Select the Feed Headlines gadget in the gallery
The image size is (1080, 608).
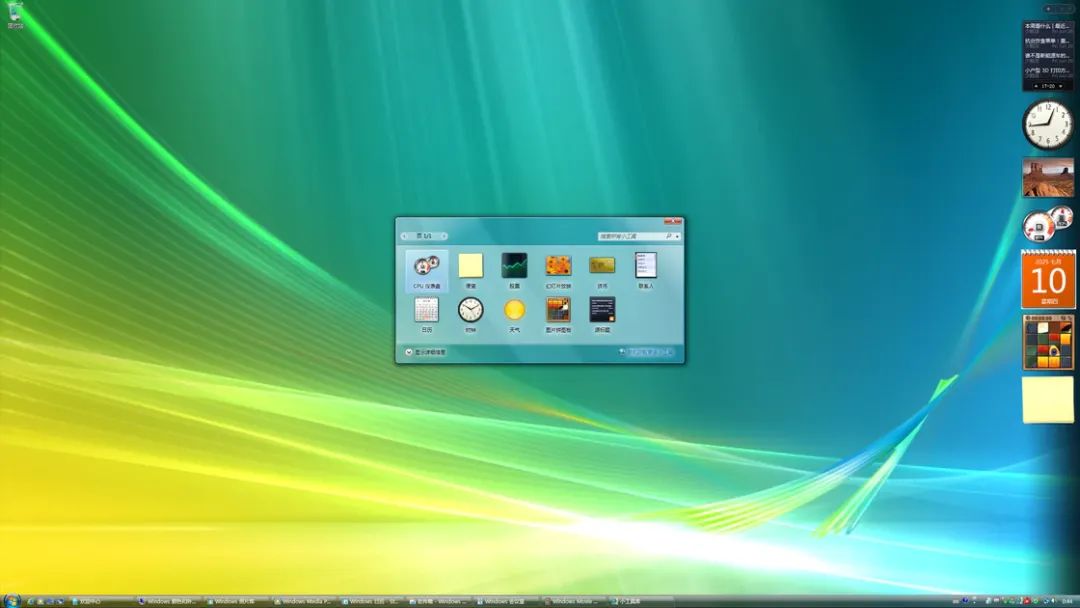tap(602, 314)
